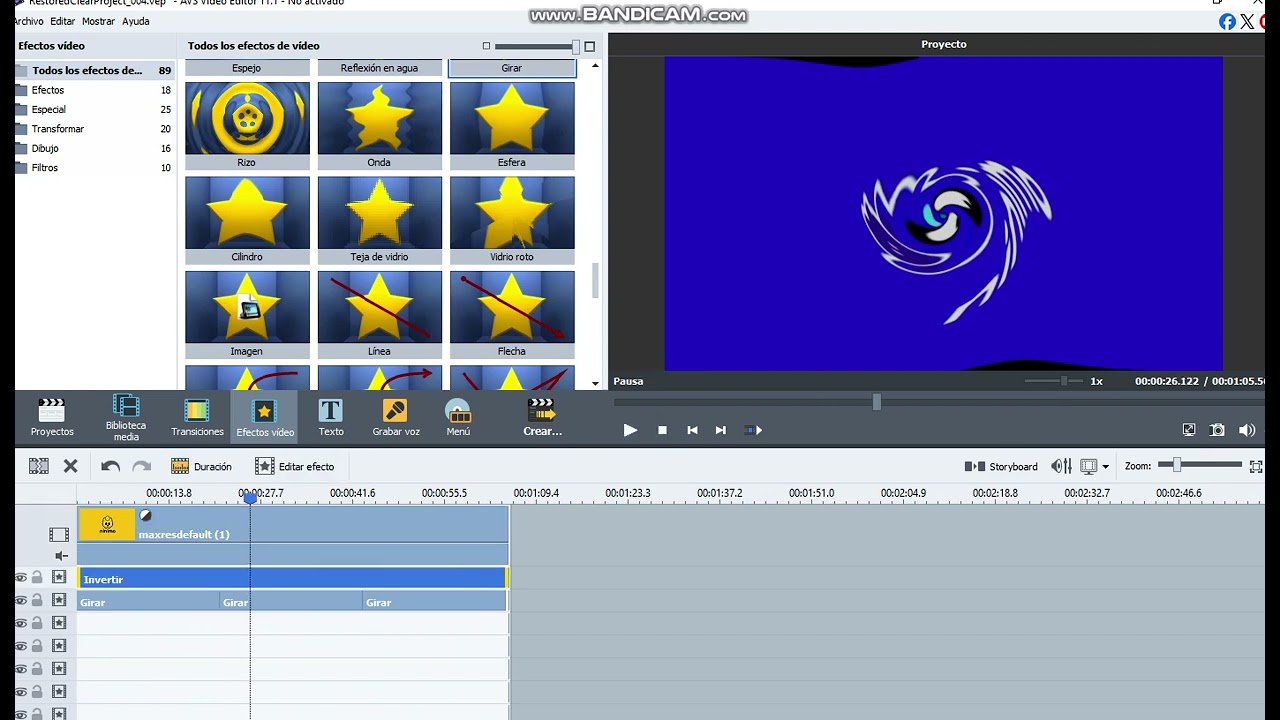Redo the last undone action
The height and width of the screenshot is (720, 1280).
[142, 466]
